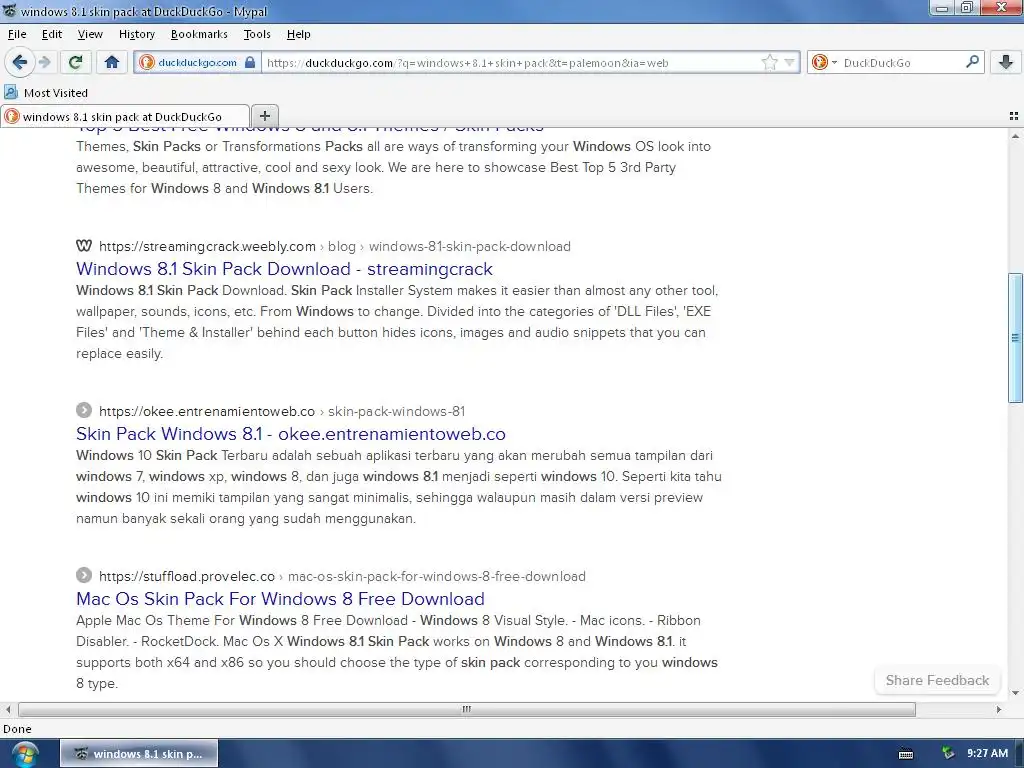Open the Edit menu

pyautogui.click(x=52, y=34)
